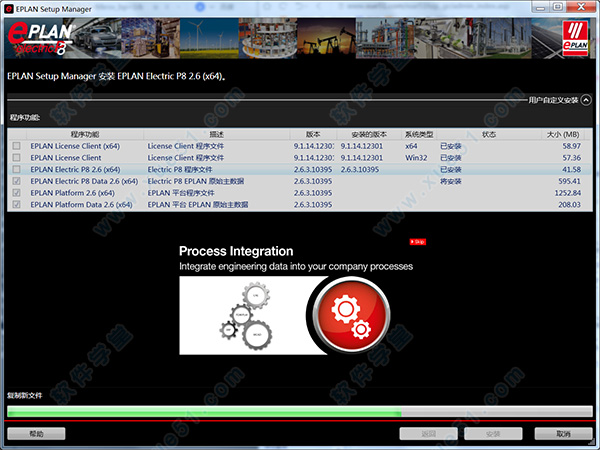Sort by the 程序功能 column header
The width and height of the screenshot is (600, 450).
[86, 133]
